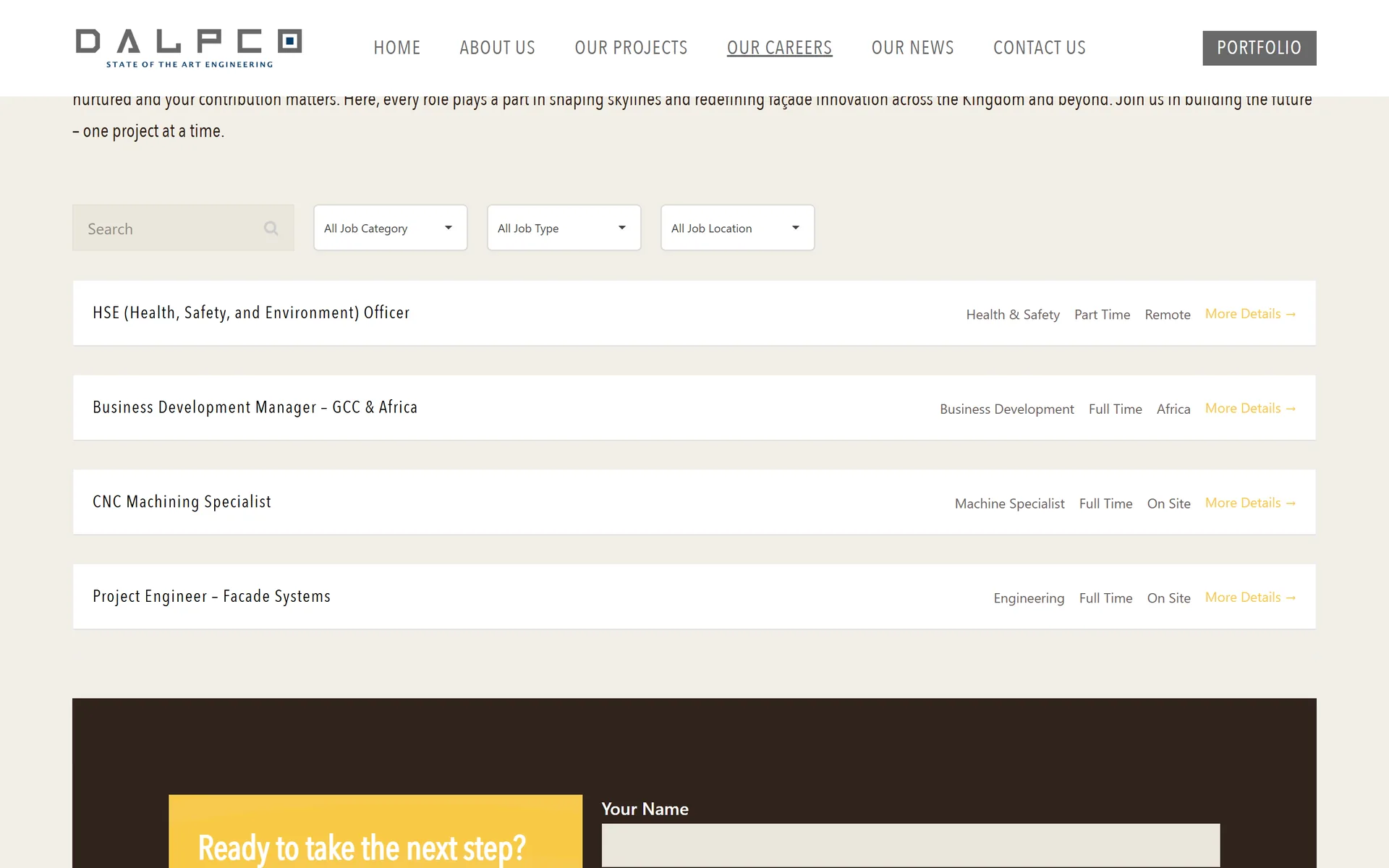Open More Details for CNC Machining Specialist
The image size is (1389, 868).
(1251, 503)
